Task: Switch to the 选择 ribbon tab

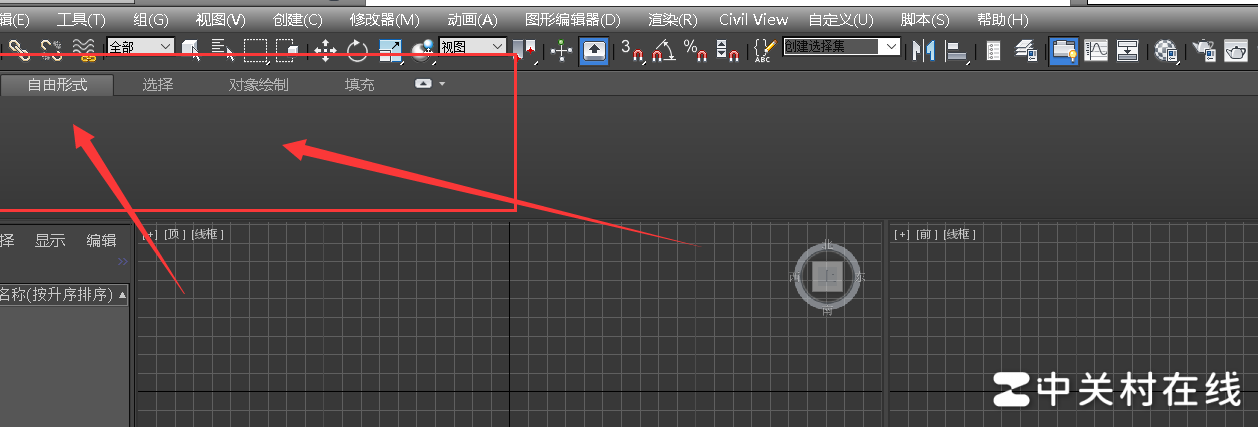Action: pyautogui.click(x=157, y=85)
